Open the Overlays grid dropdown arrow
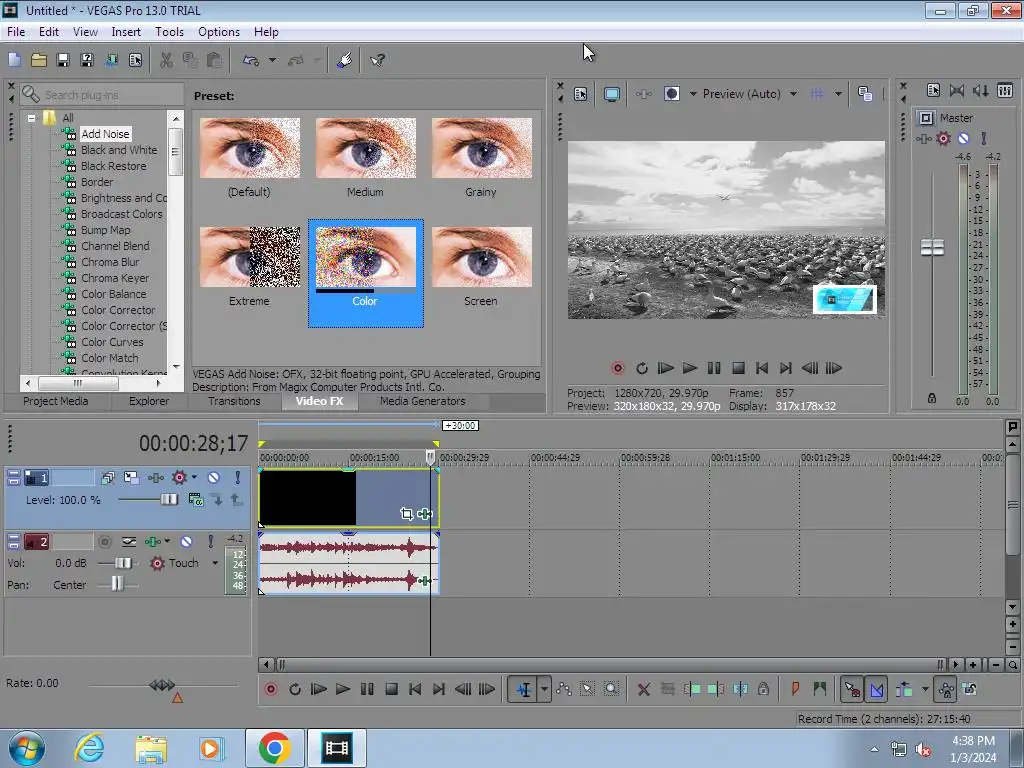The image size is (1024, 768). click(838, 94)
